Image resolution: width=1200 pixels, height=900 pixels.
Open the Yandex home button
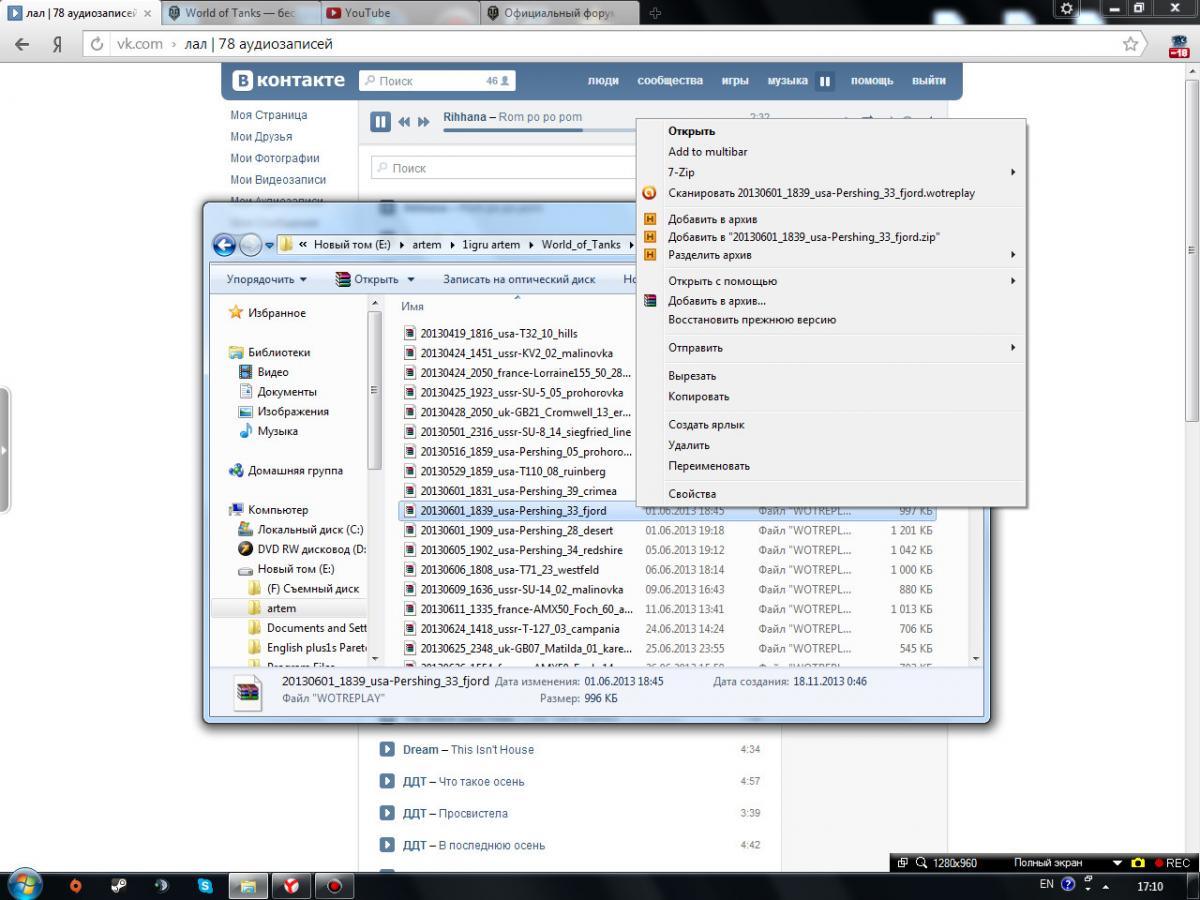pyautogui.click(x=58, y=45)
